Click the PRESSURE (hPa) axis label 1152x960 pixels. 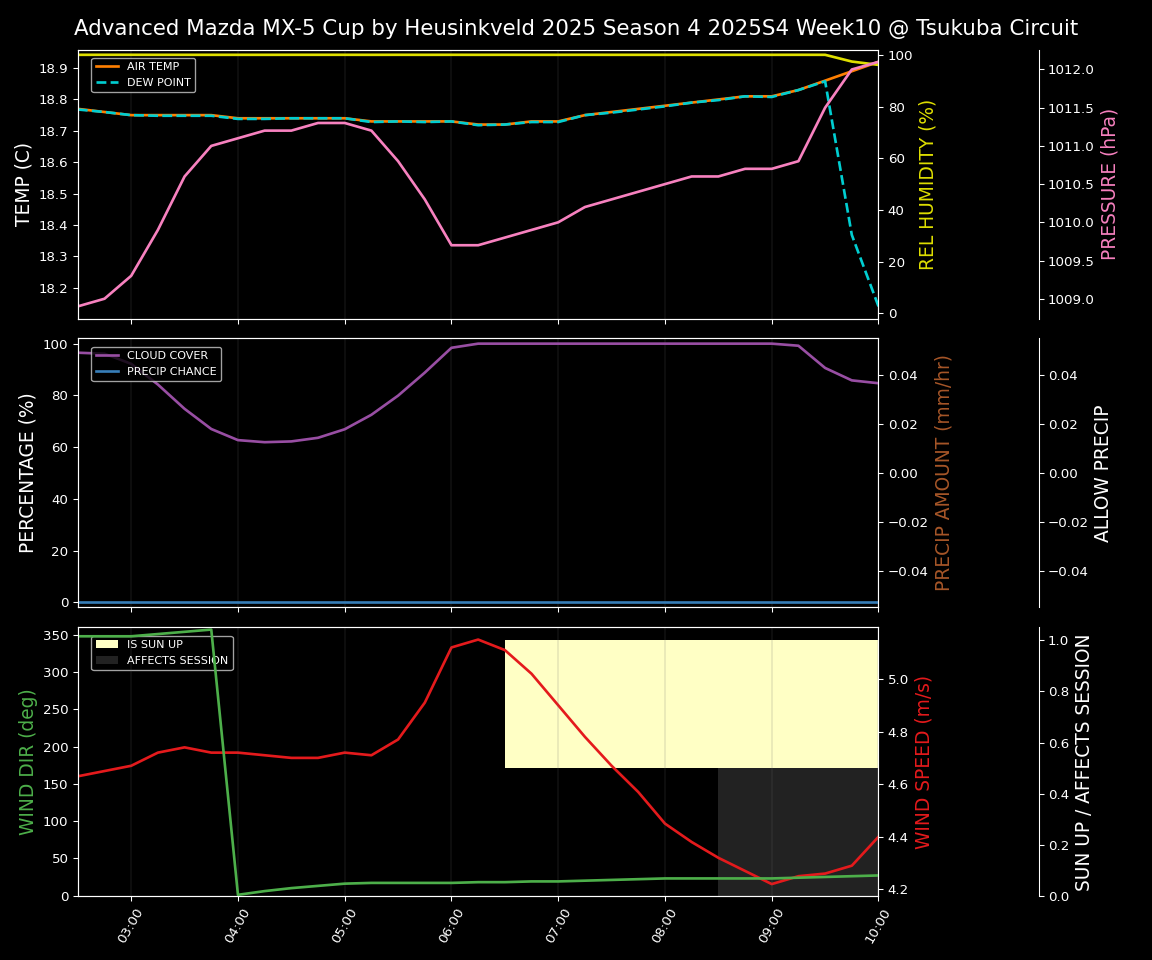pyautogui.click(x=1109, y=185)
